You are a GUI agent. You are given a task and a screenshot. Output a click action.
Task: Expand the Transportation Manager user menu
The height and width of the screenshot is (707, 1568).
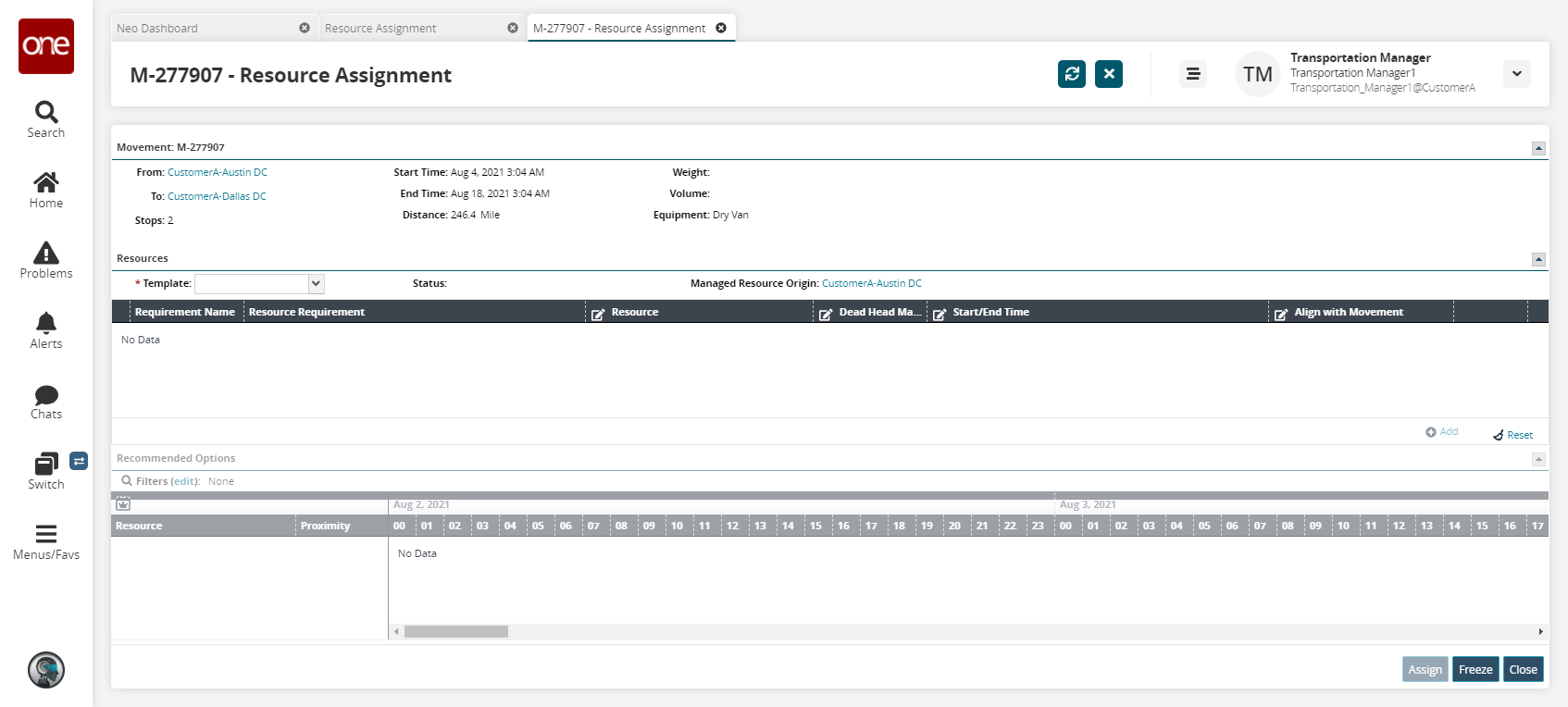1516,74
